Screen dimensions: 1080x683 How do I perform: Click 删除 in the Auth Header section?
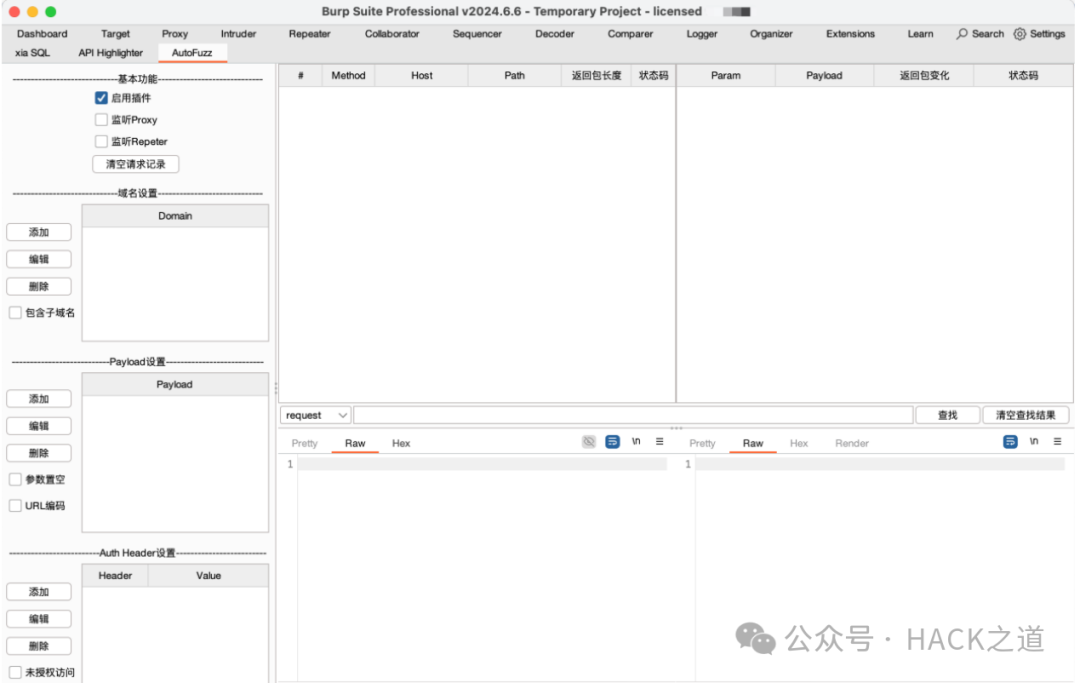click(x=39, y=646)
